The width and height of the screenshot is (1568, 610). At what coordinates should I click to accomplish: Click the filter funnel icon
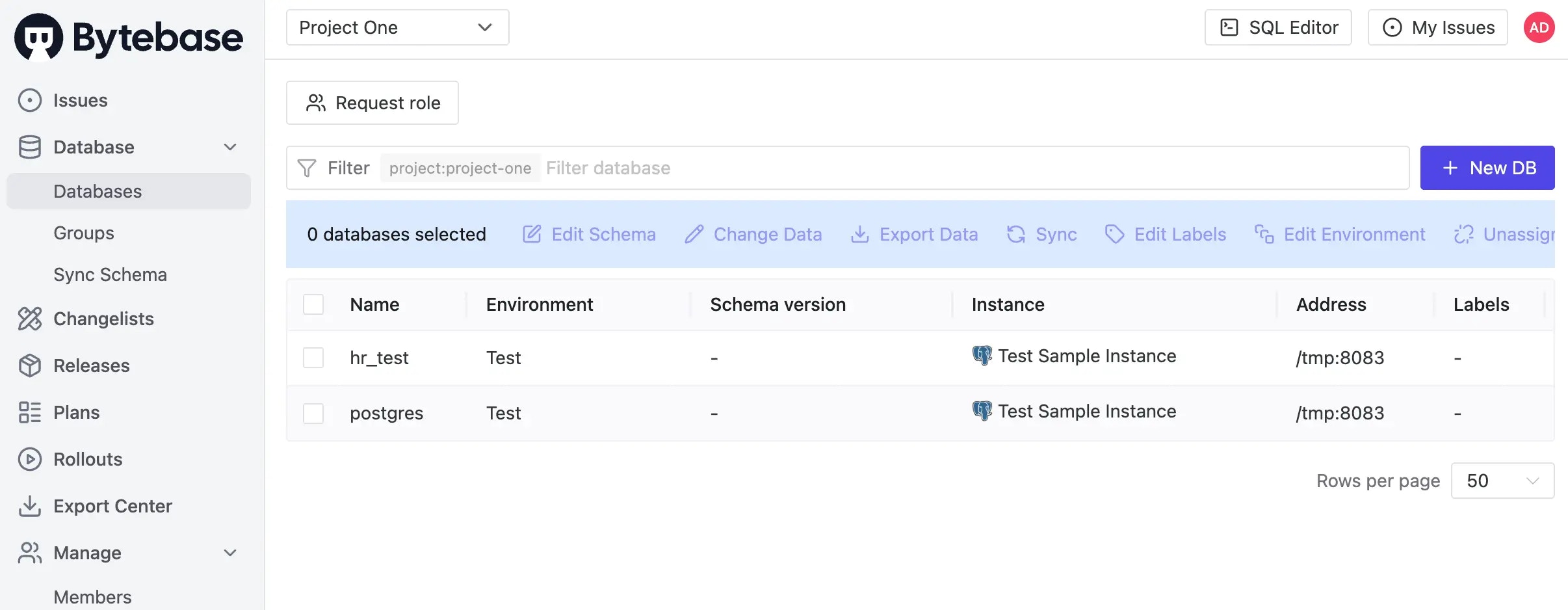pyautogui.click(x=307, y=168)
